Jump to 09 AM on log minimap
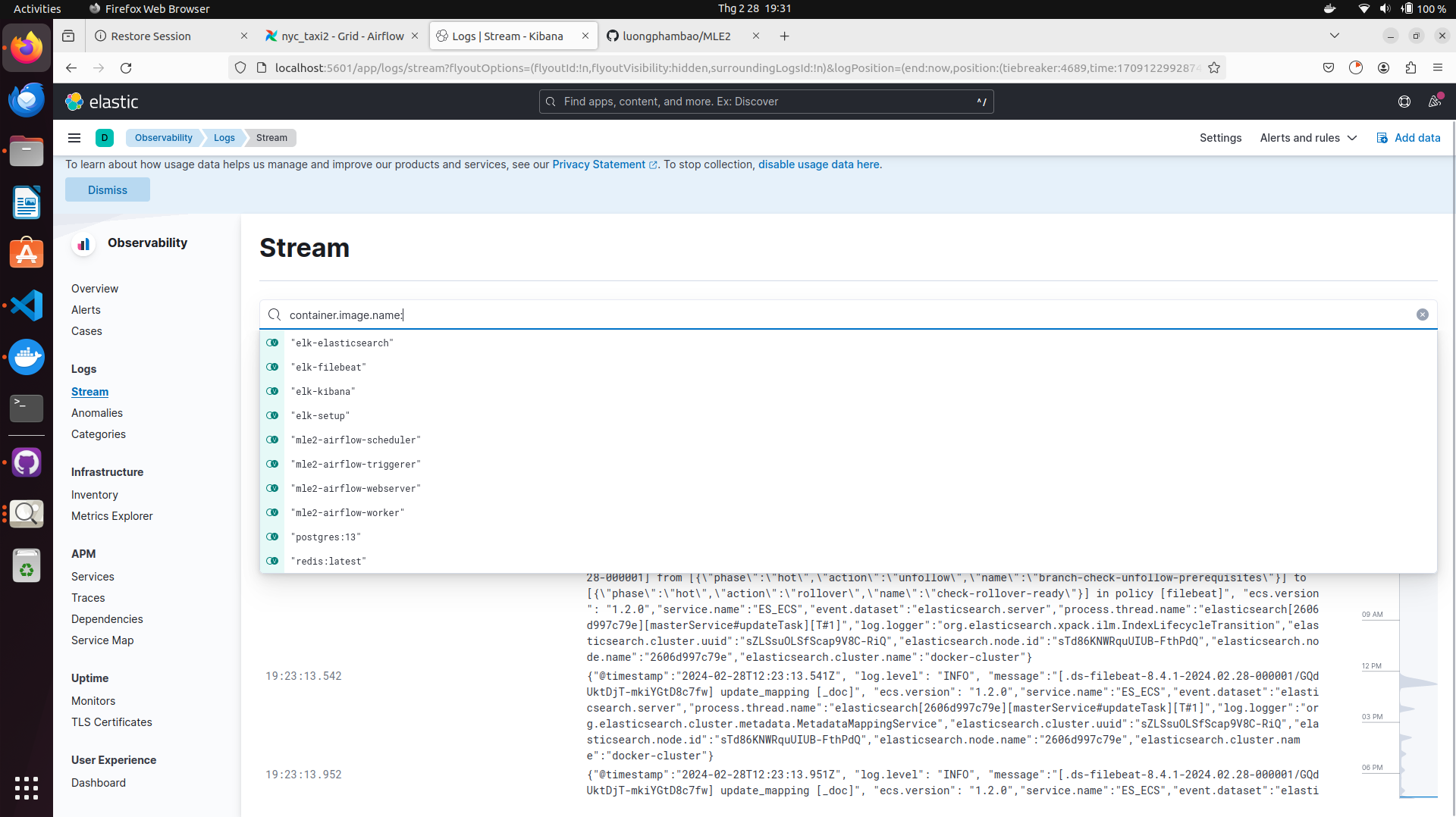The height and width of the screenshot is (817, 1456). point(1371,615)
